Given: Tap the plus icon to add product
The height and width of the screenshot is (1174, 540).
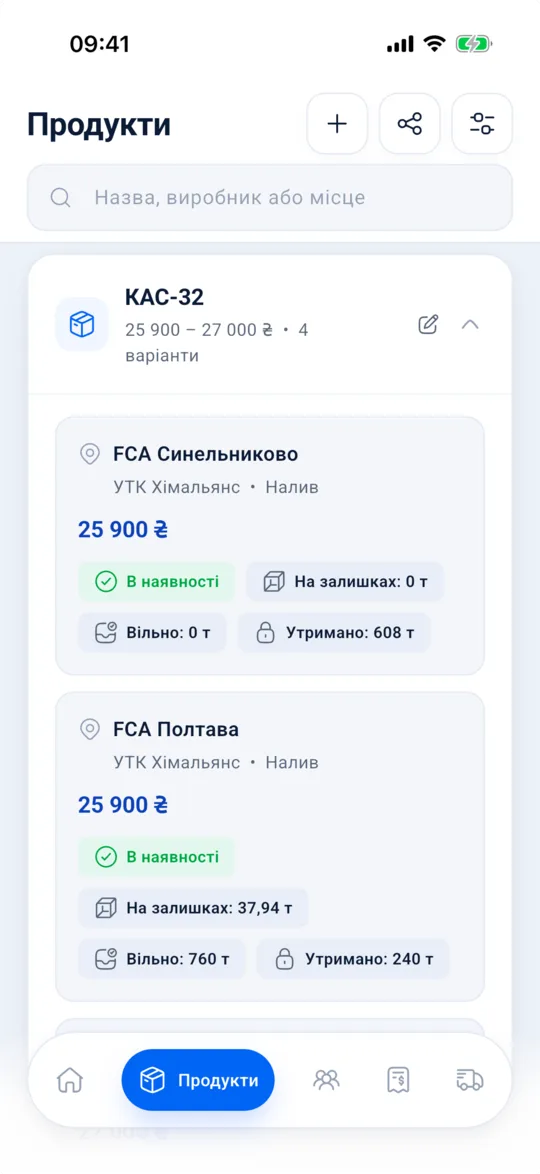Looking at the screenshot, I should click(337, 124).
